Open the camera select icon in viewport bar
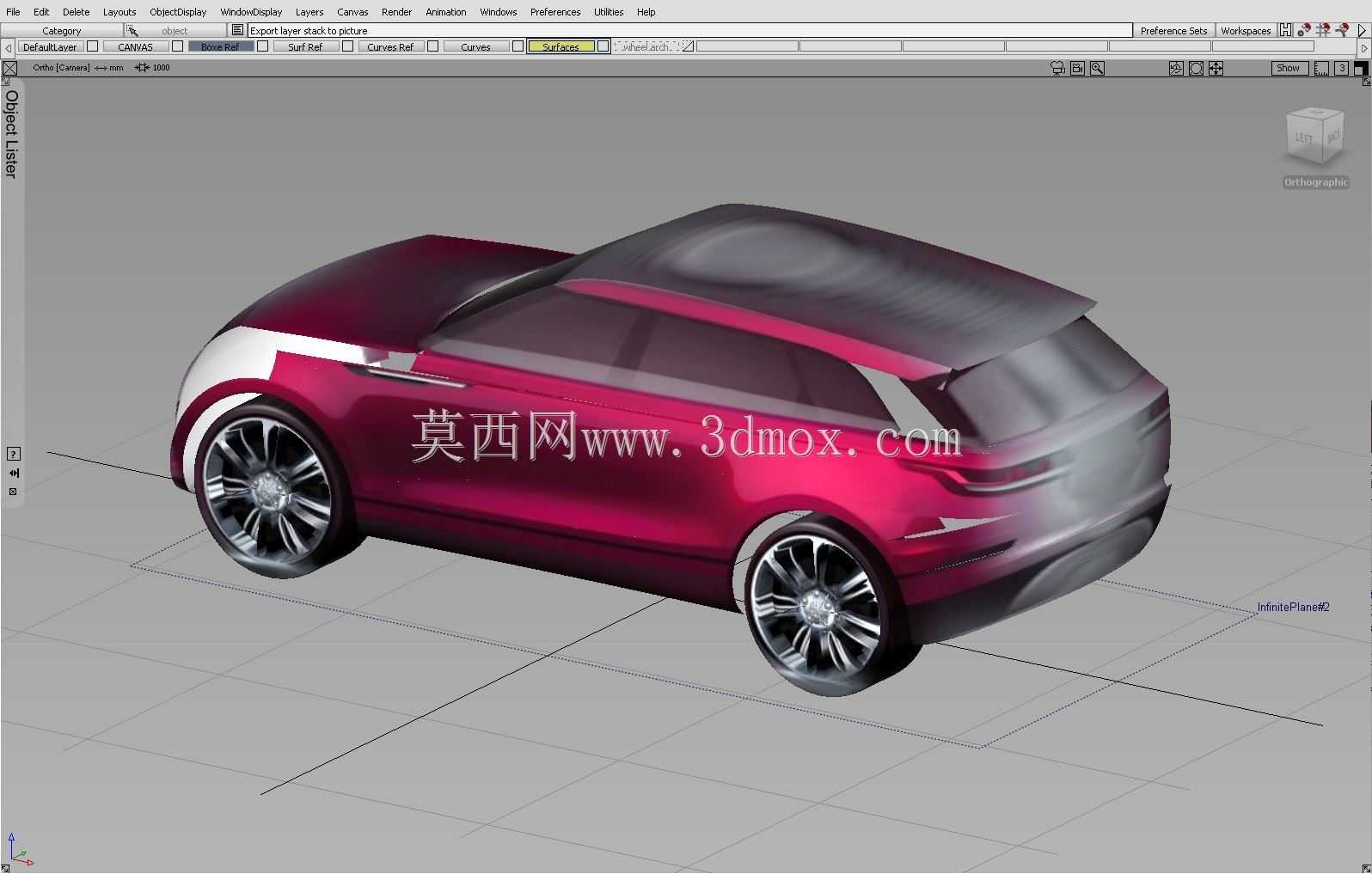Screen dimensions: 1372x874 [1058, 68]
